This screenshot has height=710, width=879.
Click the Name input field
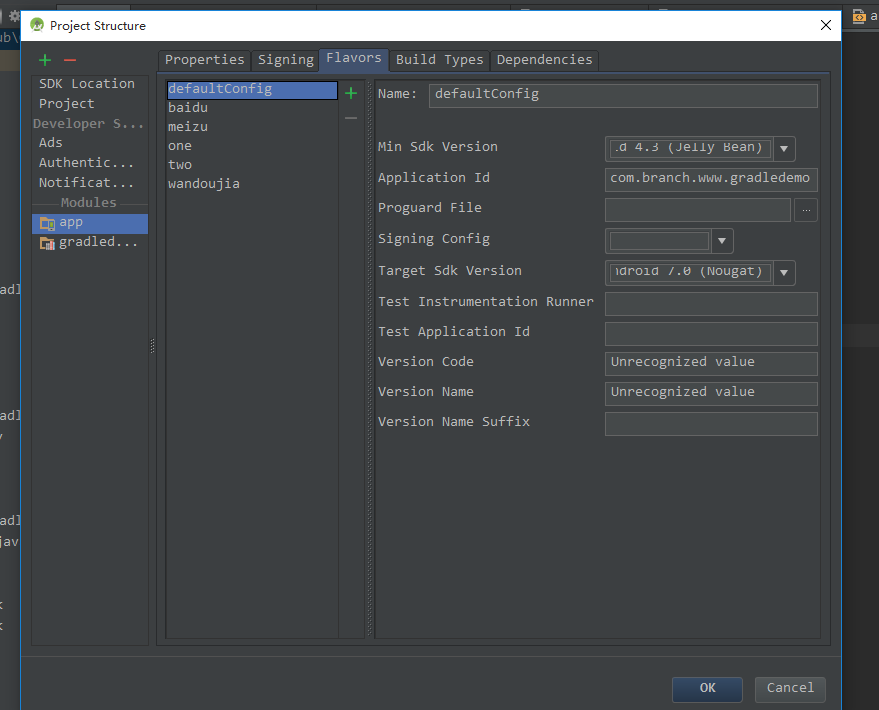[x=623, y=95]
